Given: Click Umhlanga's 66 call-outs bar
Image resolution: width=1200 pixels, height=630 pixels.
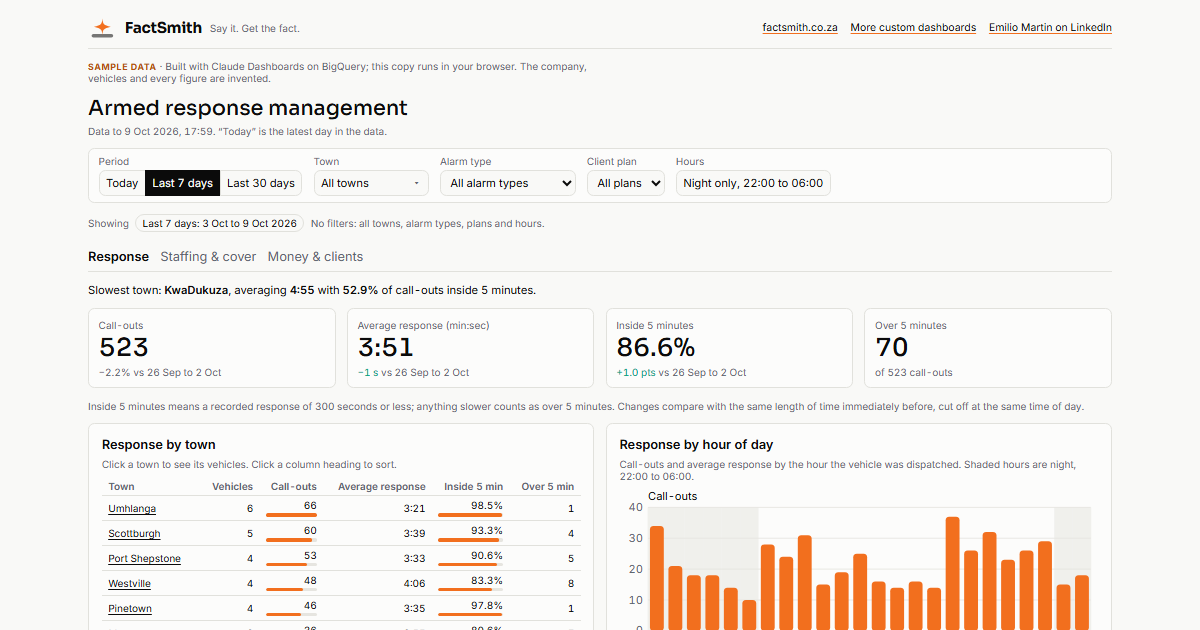Looking at the screenshot, I should pyautogui.click(x=291, y=515).
